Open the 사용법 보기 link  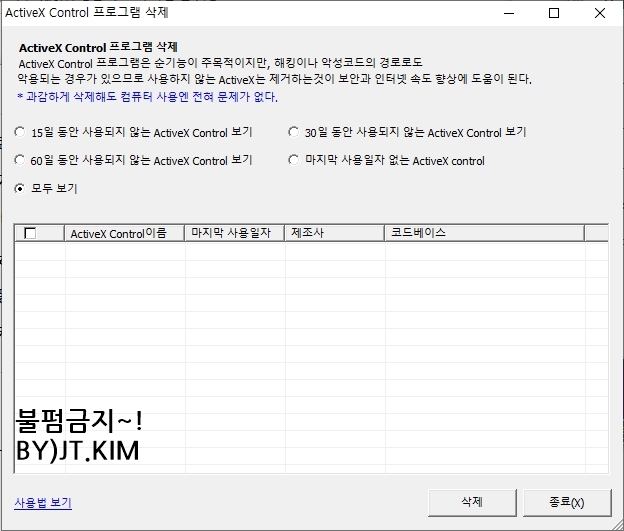(43, 503)
